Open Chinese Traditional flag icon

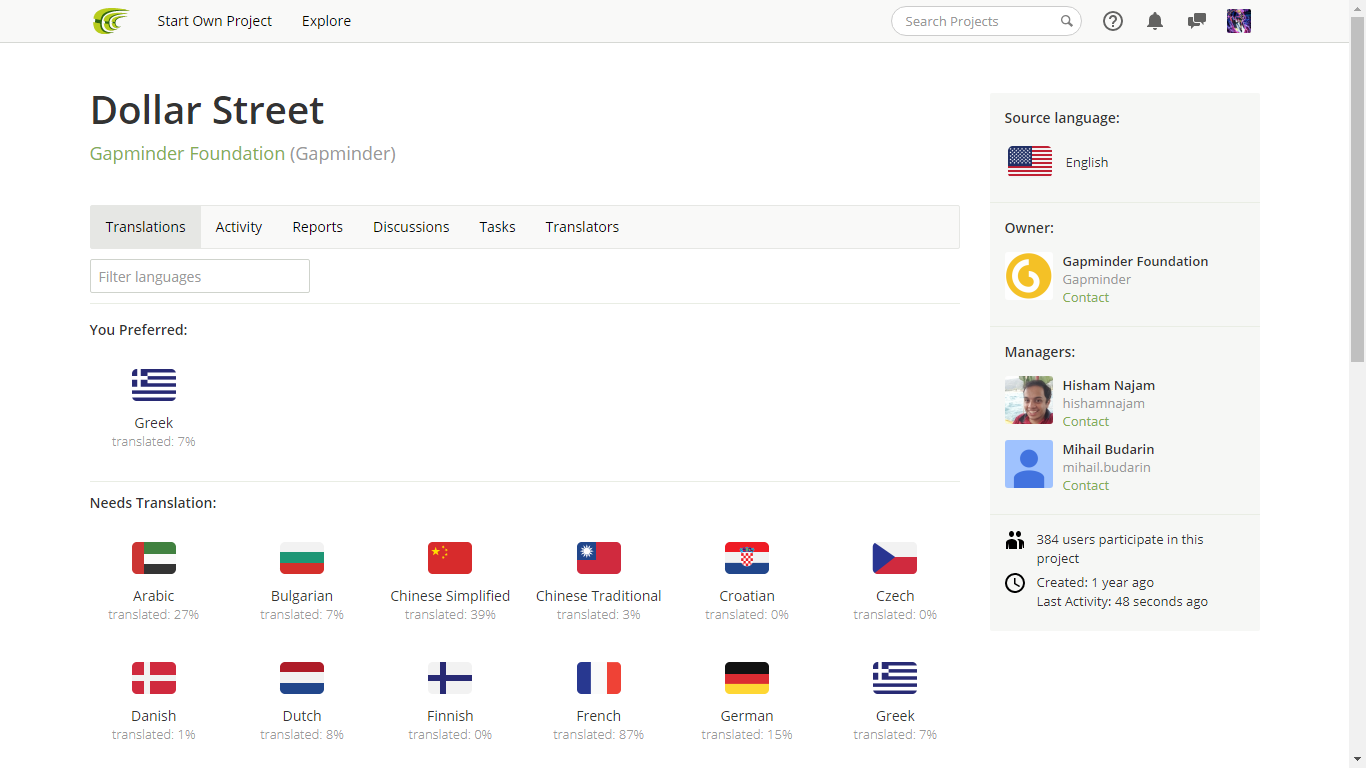tap(599, 558)
